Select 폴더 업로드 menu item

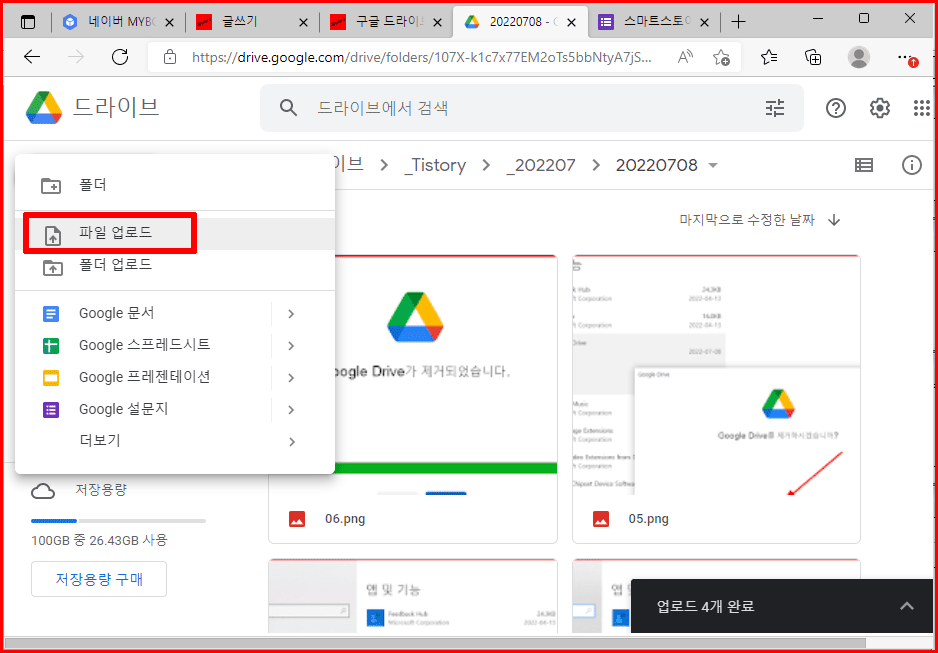point(175,266)
